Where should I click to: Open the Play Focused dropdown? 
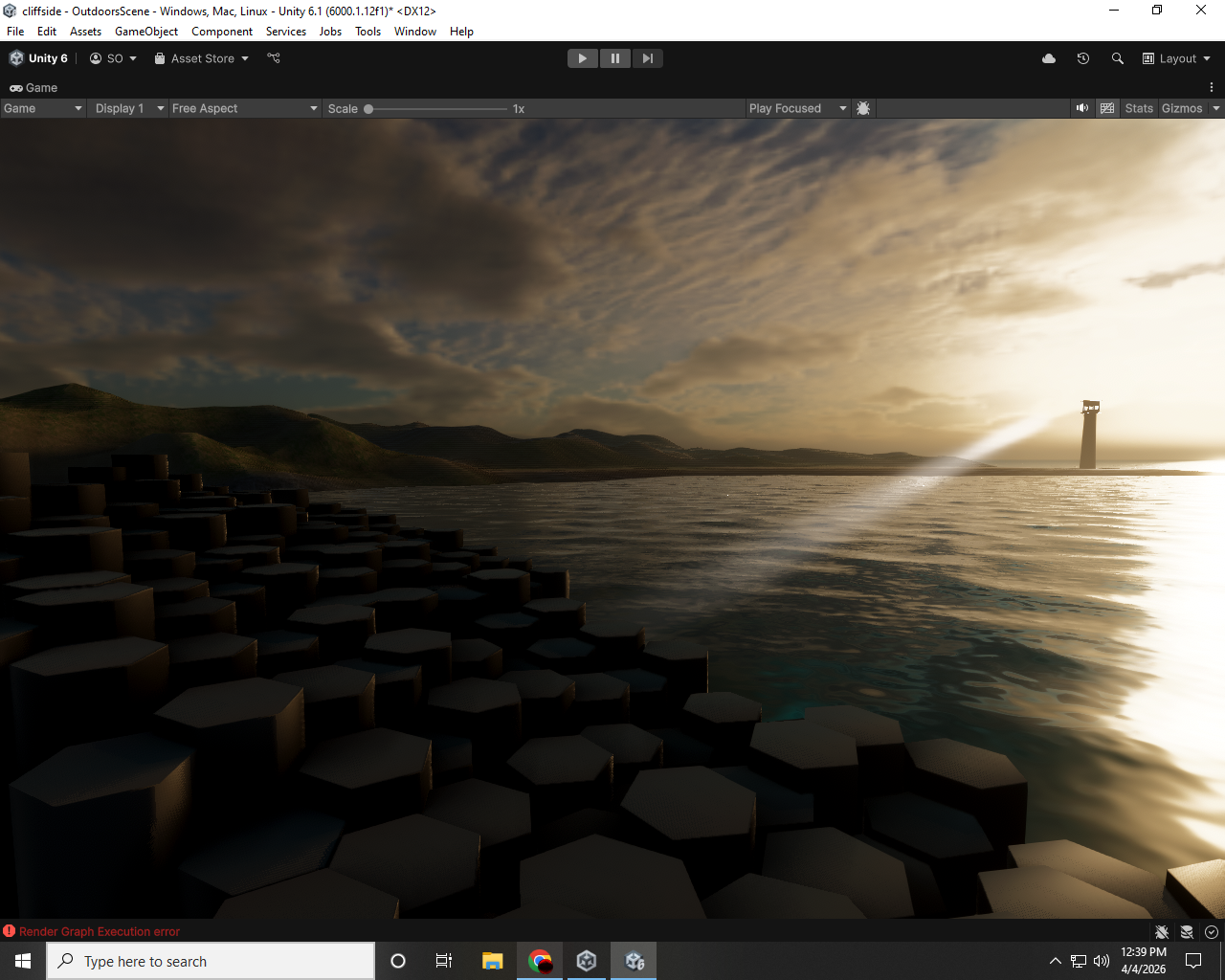797,108
